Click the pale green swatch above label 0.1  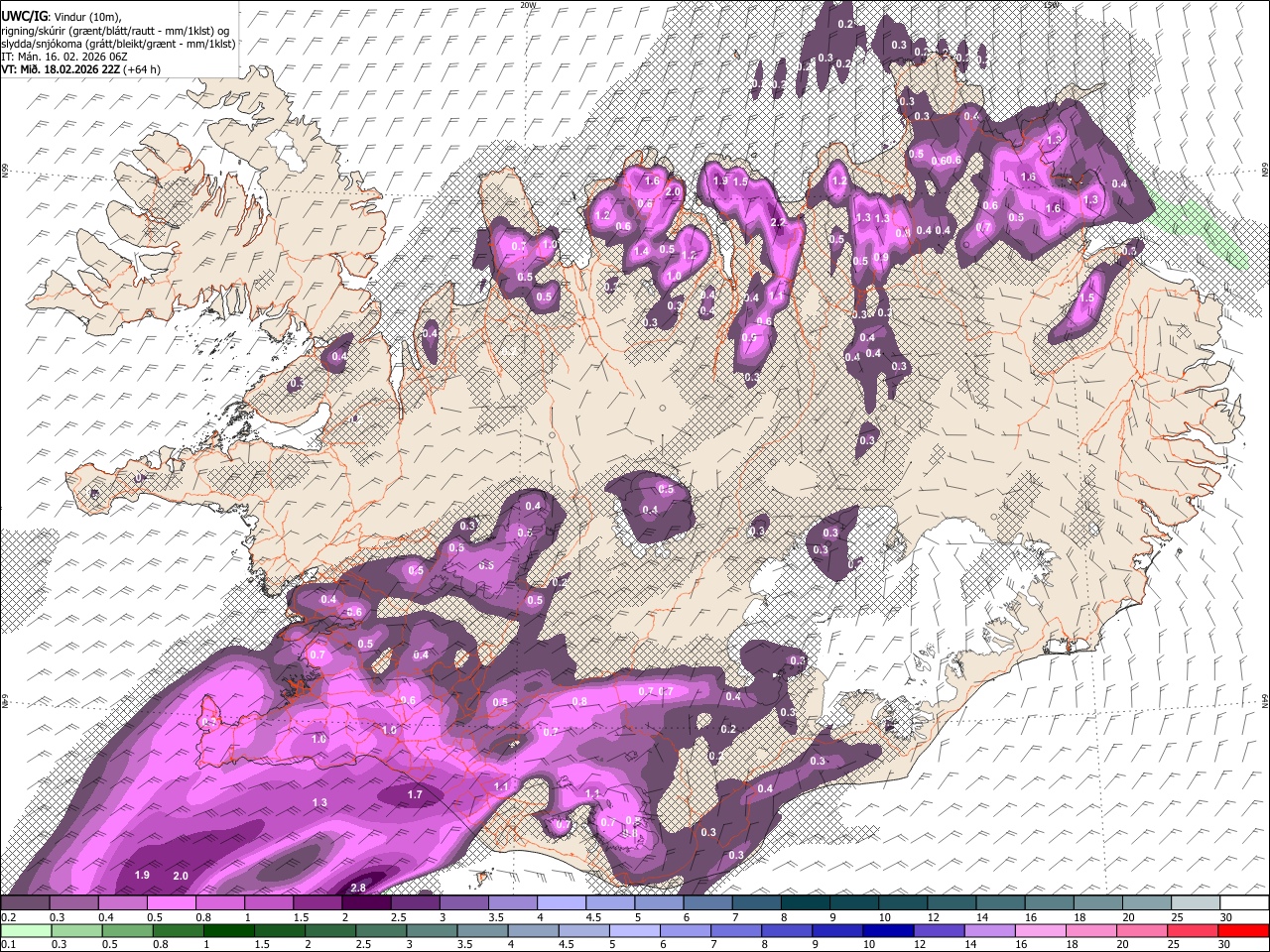[x=25, y=930]
